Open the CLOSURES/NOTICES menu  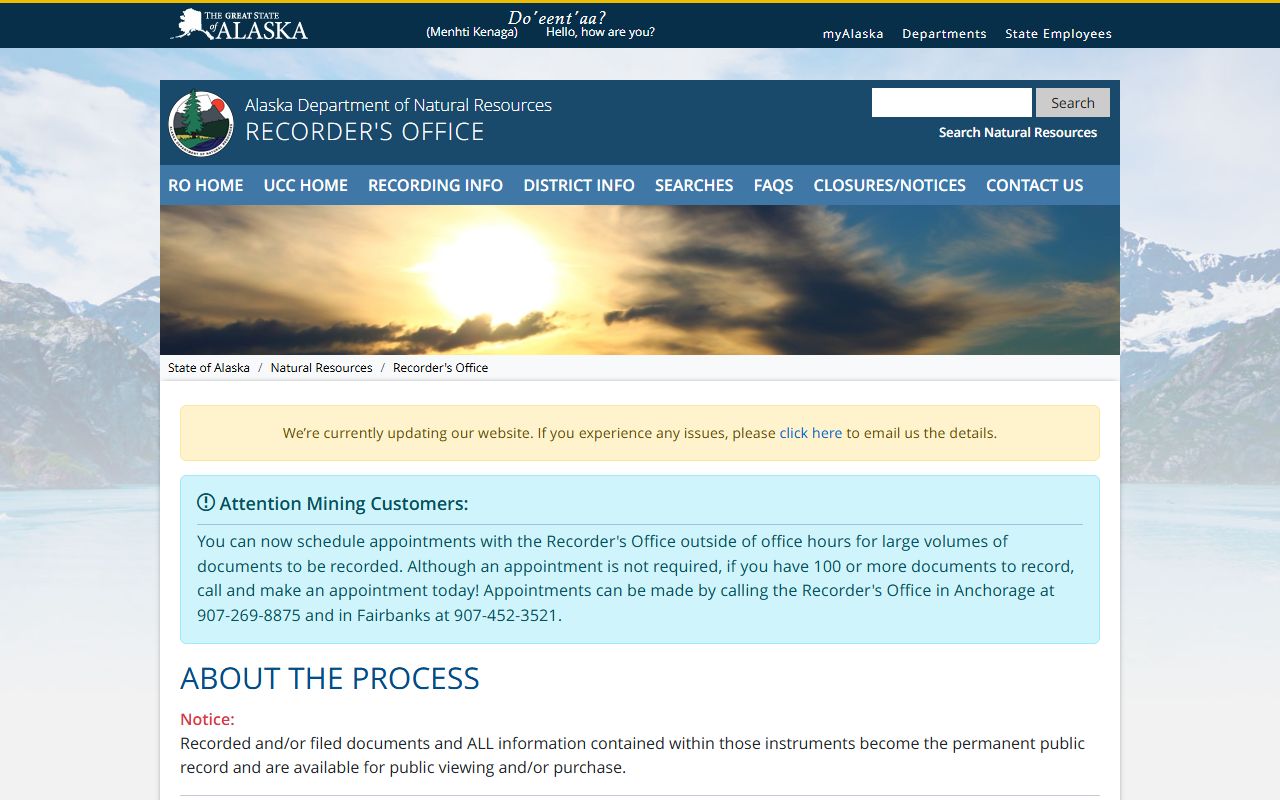(x=890, y=185)
